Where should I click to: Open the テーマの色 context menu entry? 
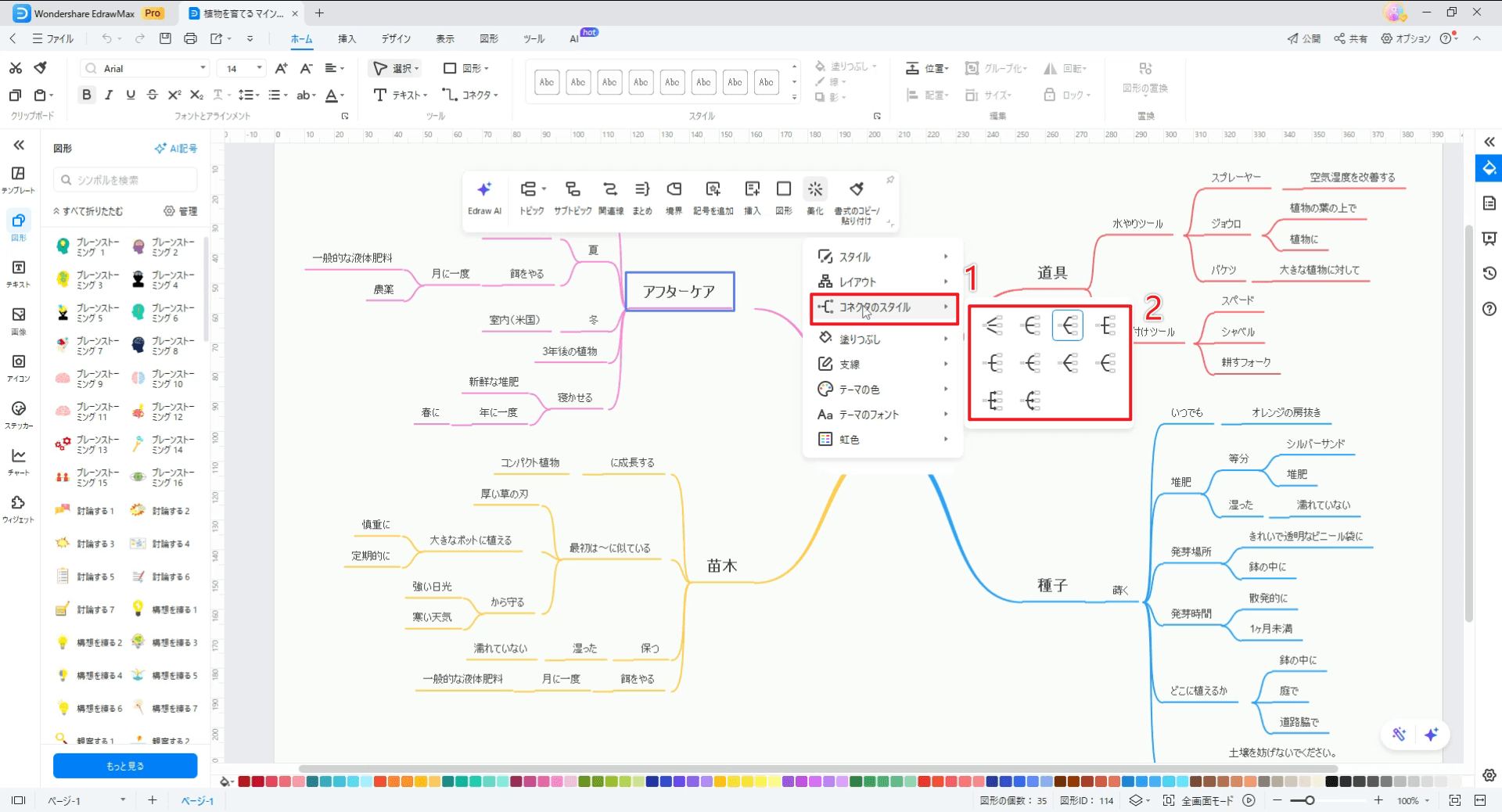882,389
